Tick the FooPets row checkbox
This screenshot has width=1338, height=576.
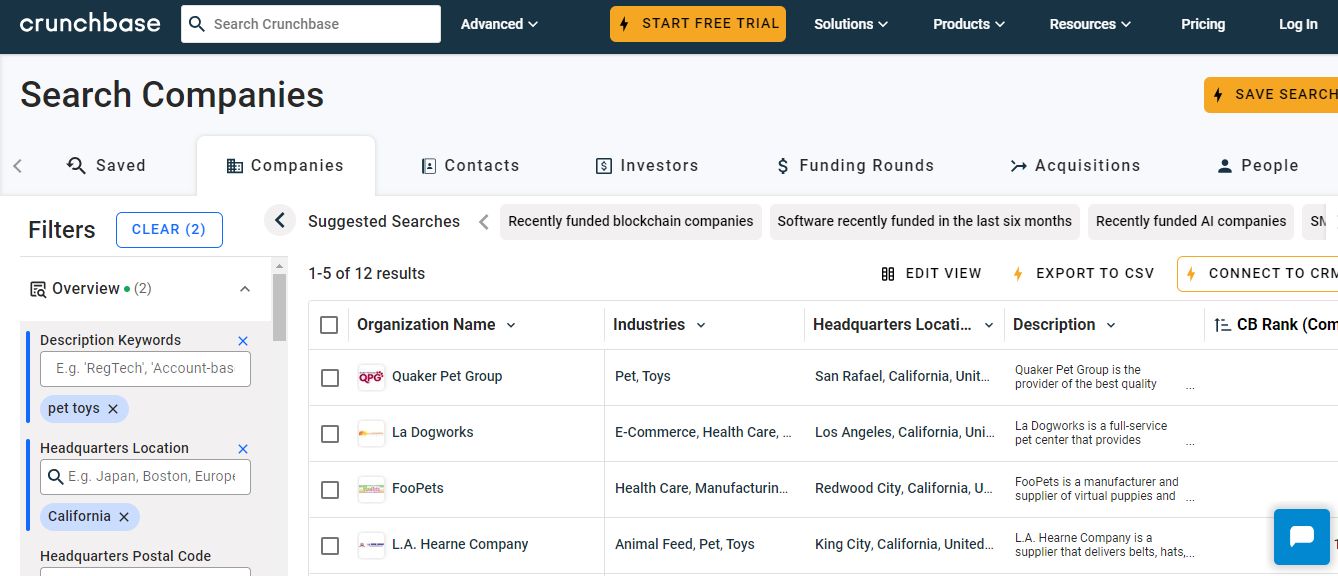[x=330, y=490]
